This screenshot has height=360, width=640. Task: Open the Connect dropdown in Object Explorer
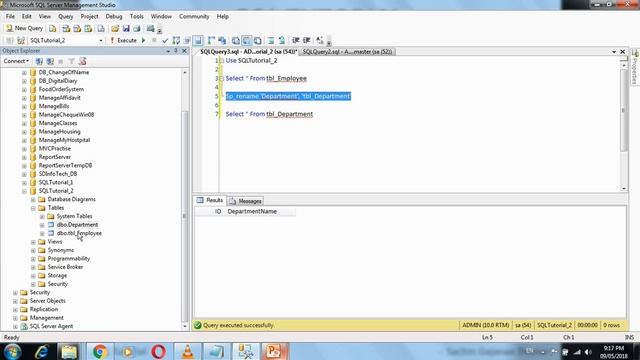16,61
